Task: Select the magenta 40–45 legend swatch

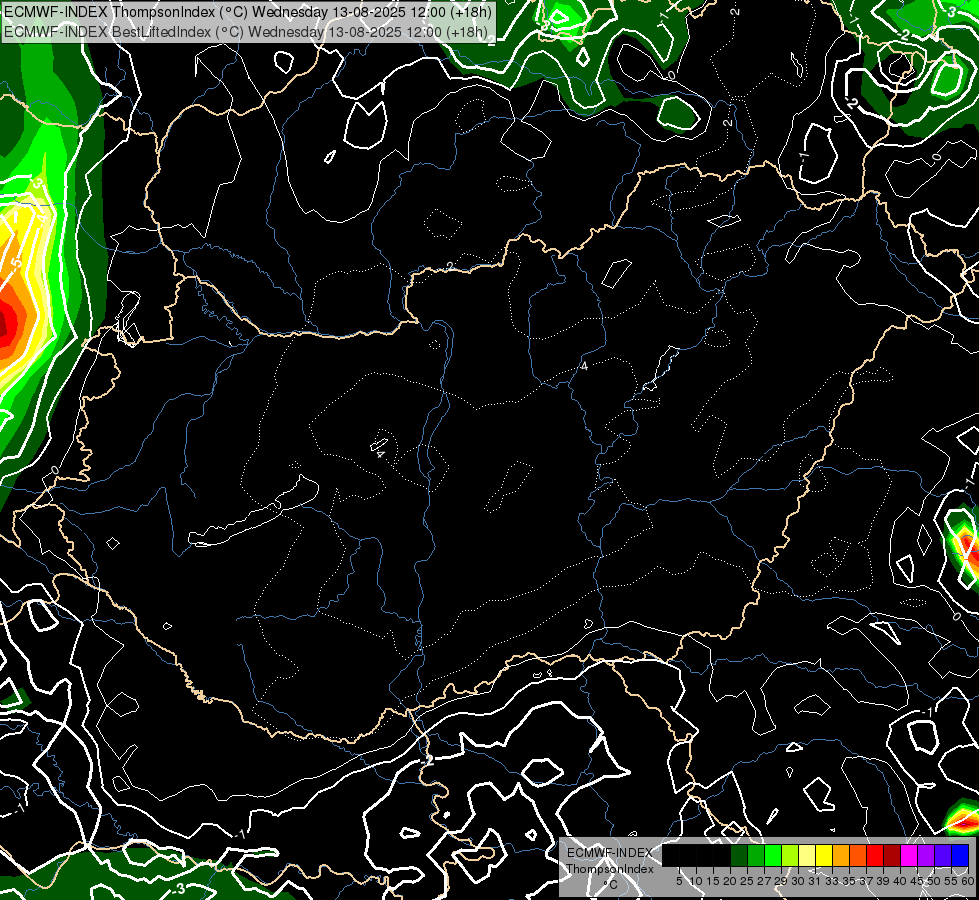Action: [909, 855]
